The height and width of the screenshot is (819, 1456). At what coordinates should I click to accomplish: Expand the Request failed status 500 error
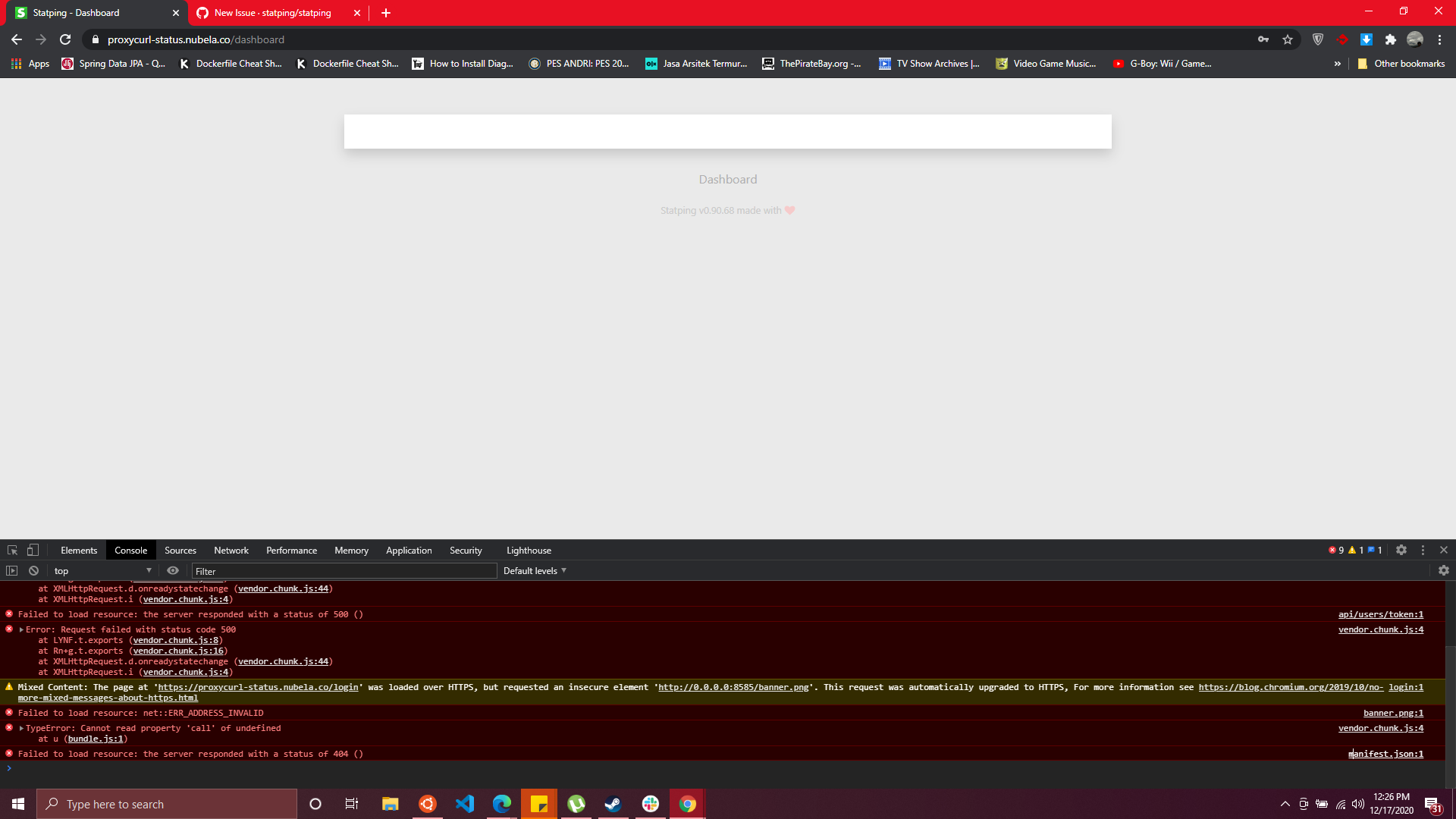(x=21, y=630)
